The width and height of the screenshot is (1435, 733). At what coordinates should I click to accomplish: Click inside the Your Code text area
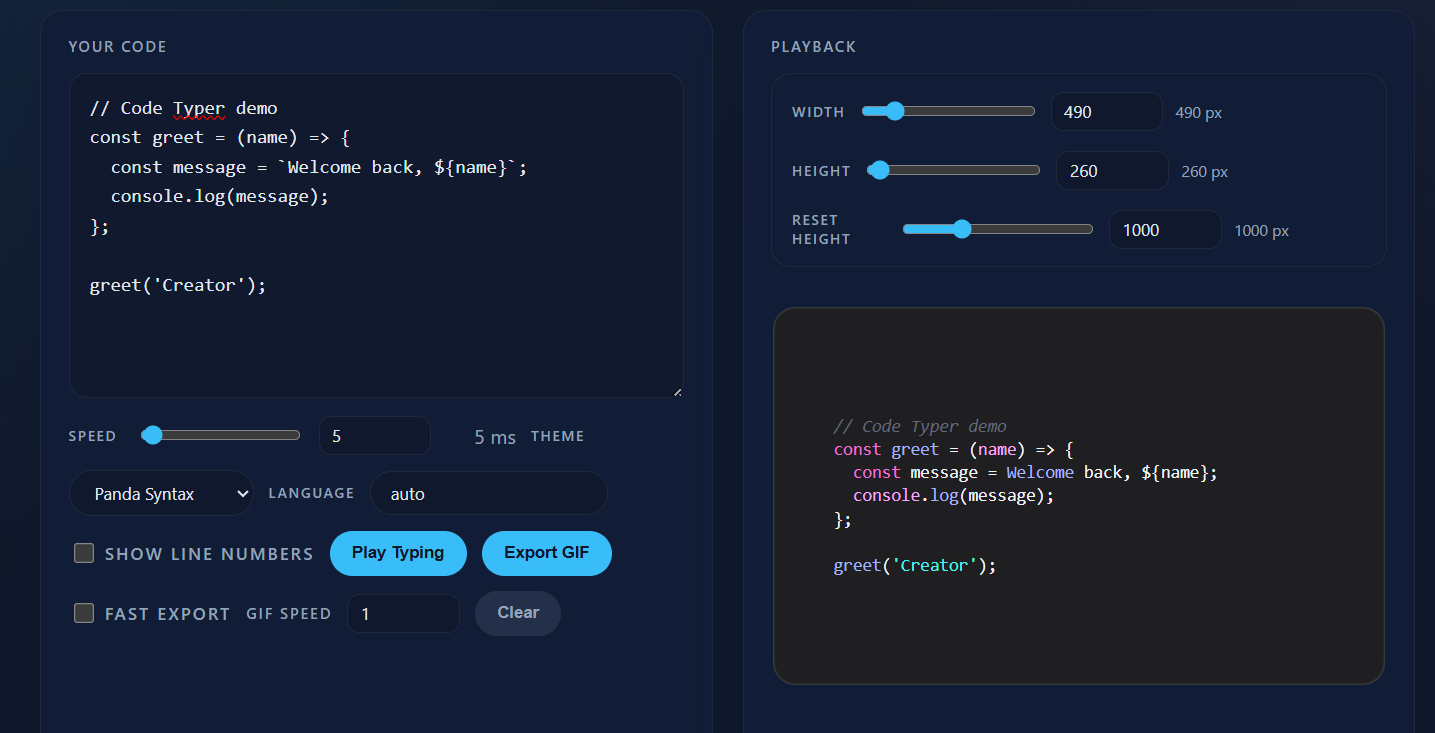(375, 340)
